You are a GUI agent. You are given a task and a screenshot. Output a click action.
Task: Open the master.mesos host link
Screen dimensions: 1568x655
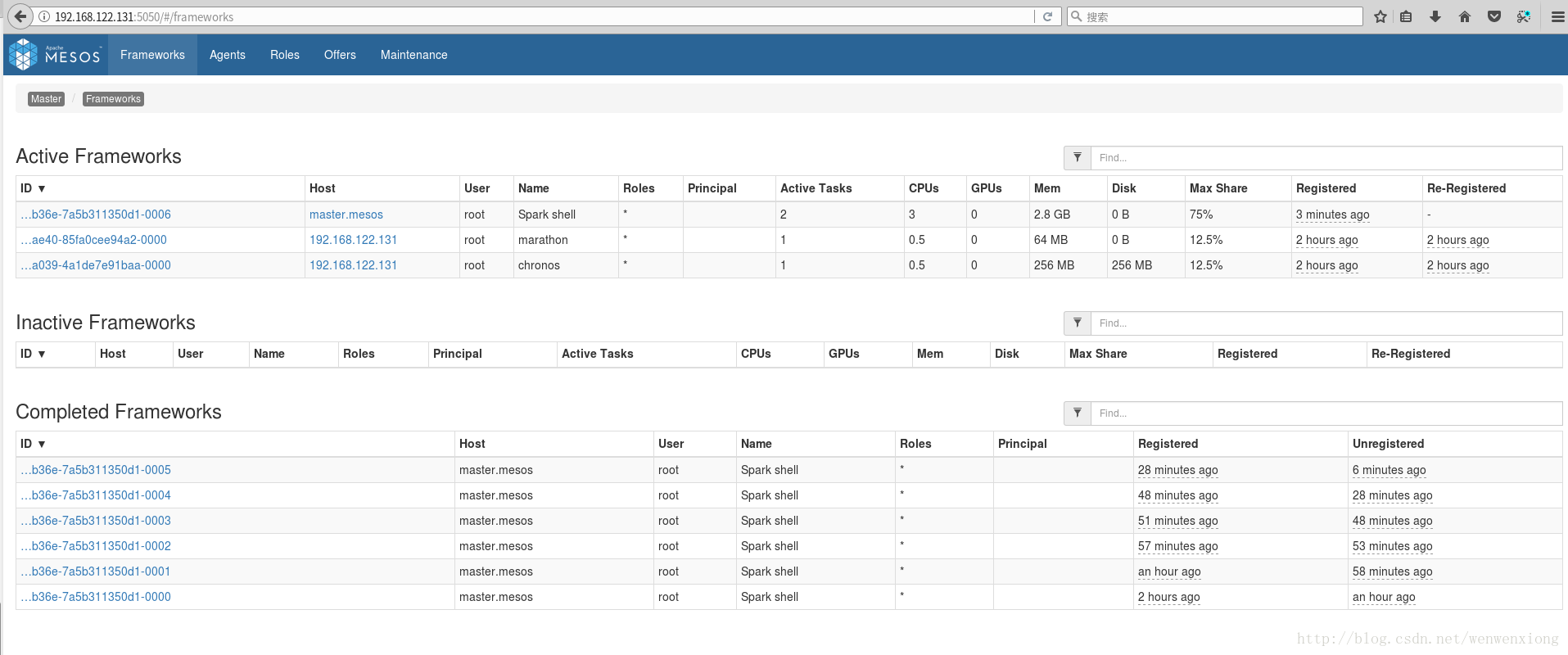click(346, 215)
